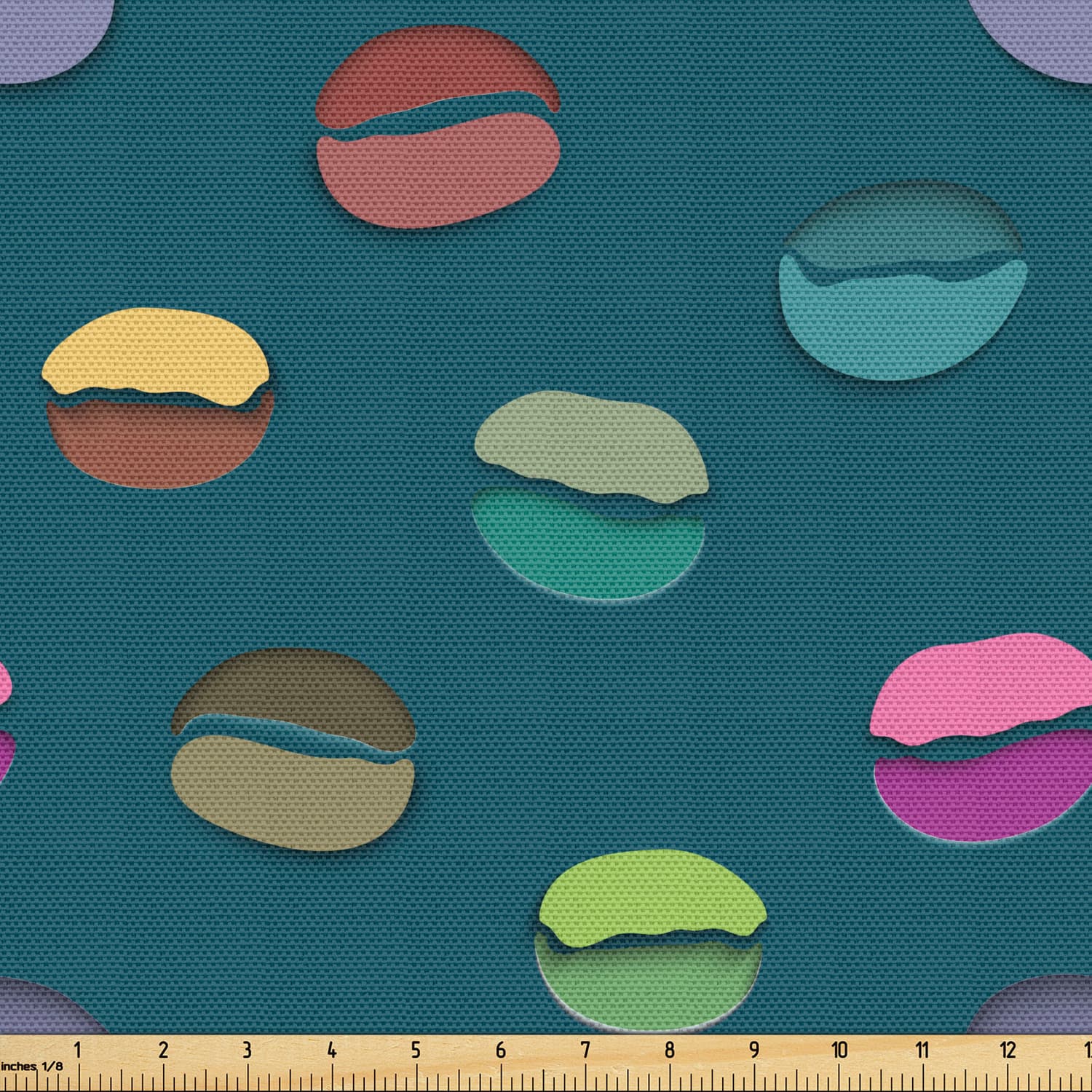Screen dimensions: 1092x1092
Task: Click the coral red macaron
Action: click(x=438, y=126)
